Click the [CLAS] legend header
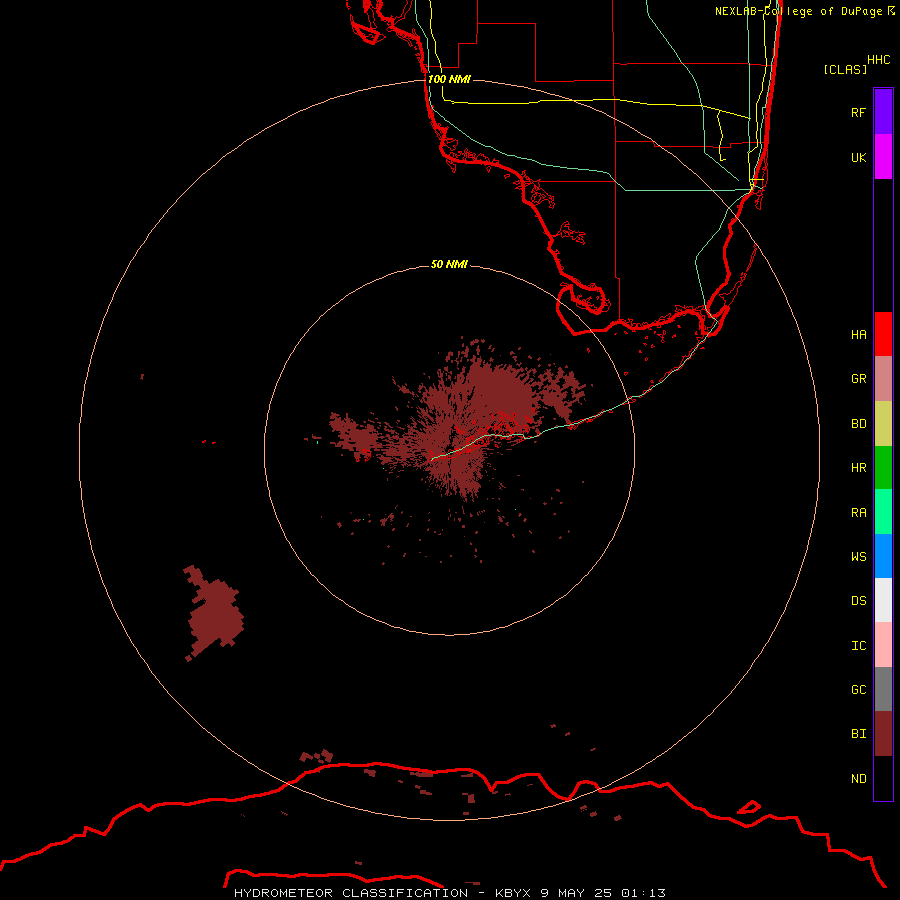The height and width of the screenshot is (900, 900). coord(845,69)
